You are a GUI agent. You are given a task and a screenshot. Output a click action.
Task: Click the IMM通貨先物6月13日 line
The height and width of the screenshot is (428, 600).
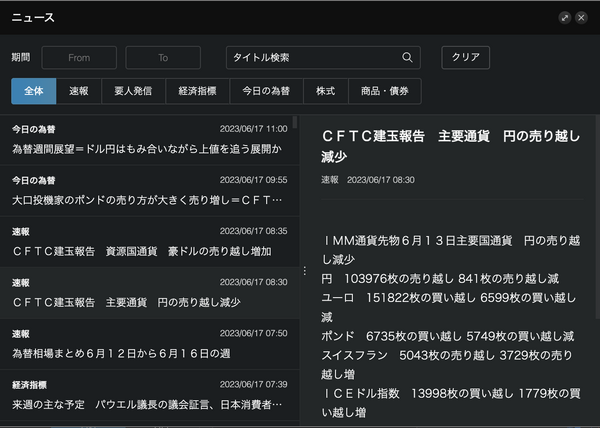point(451,250)
